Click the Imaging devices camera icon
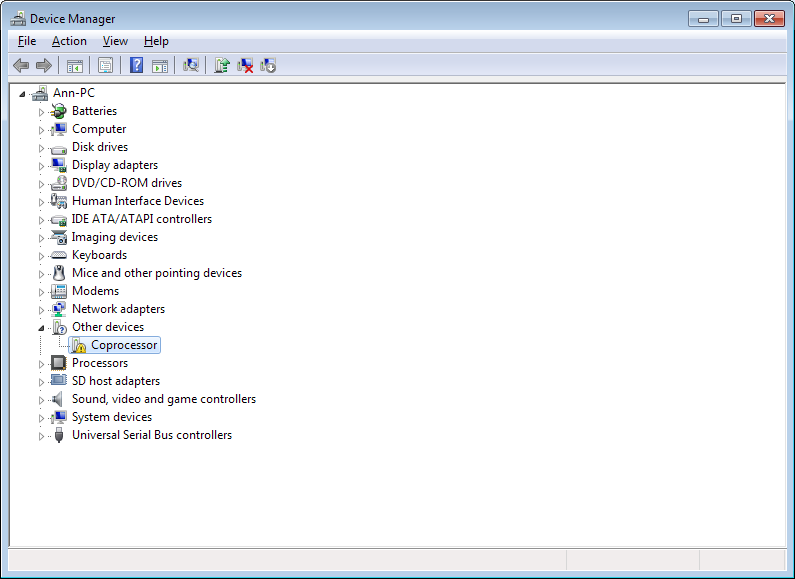Screen dimensions: 795x579 [59, 237]
